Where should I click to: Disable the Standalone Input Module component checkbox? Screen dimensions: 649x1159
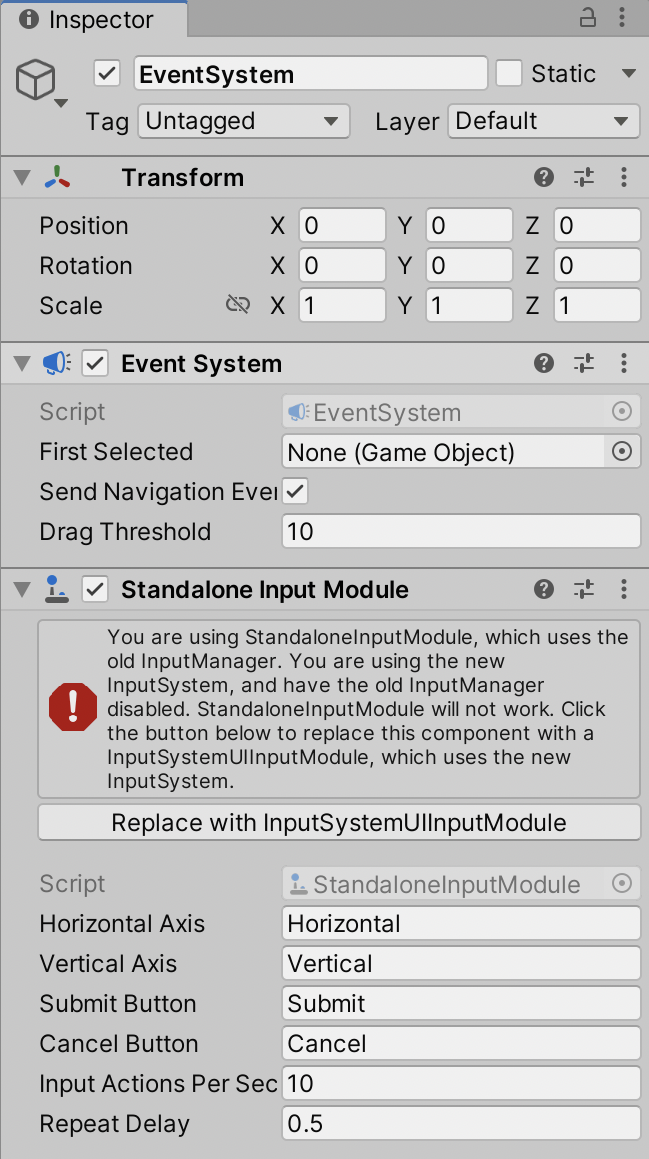tap(95, 589)
